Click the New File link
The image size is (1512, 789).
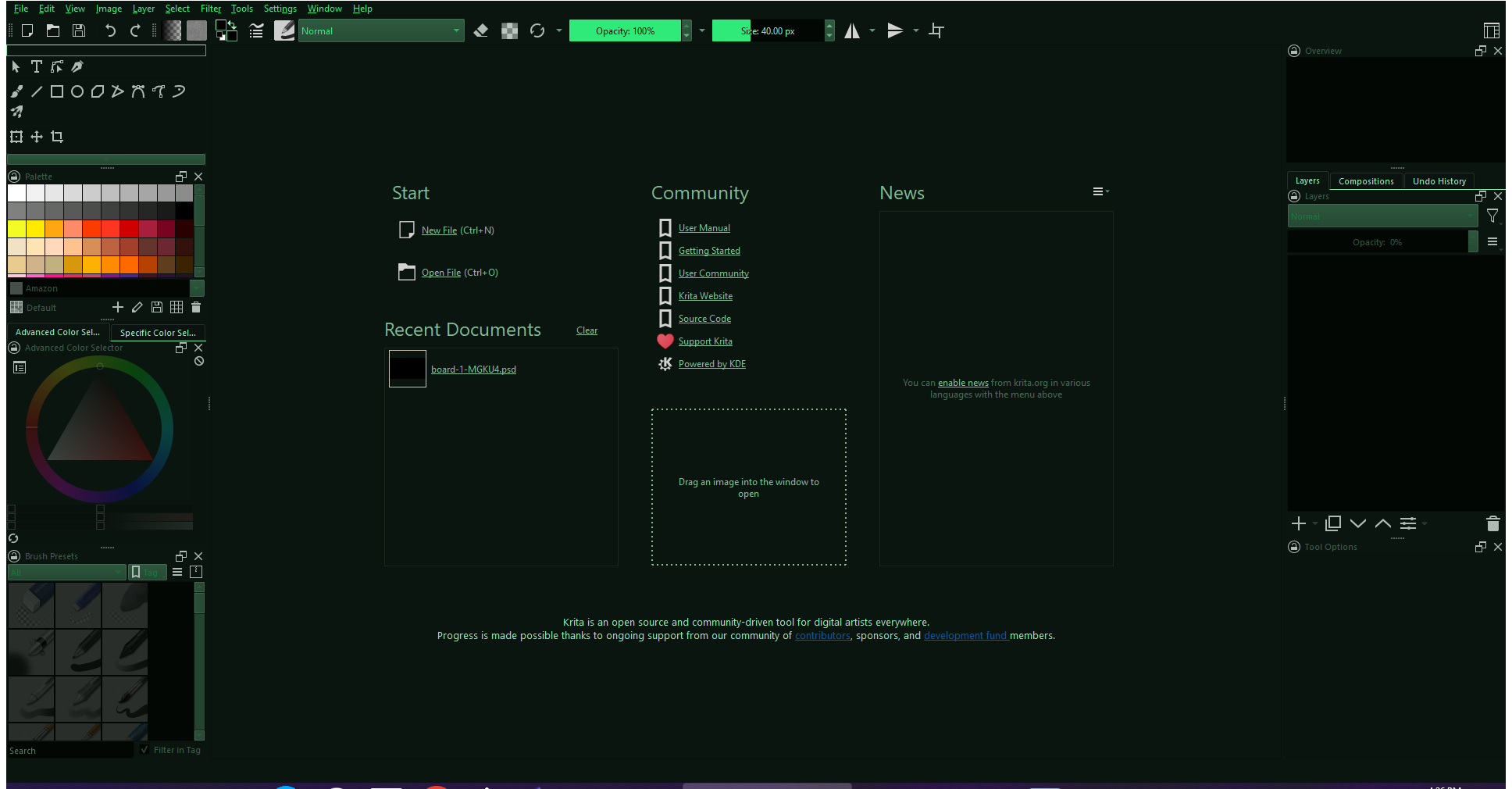click(x=439, y=230)
